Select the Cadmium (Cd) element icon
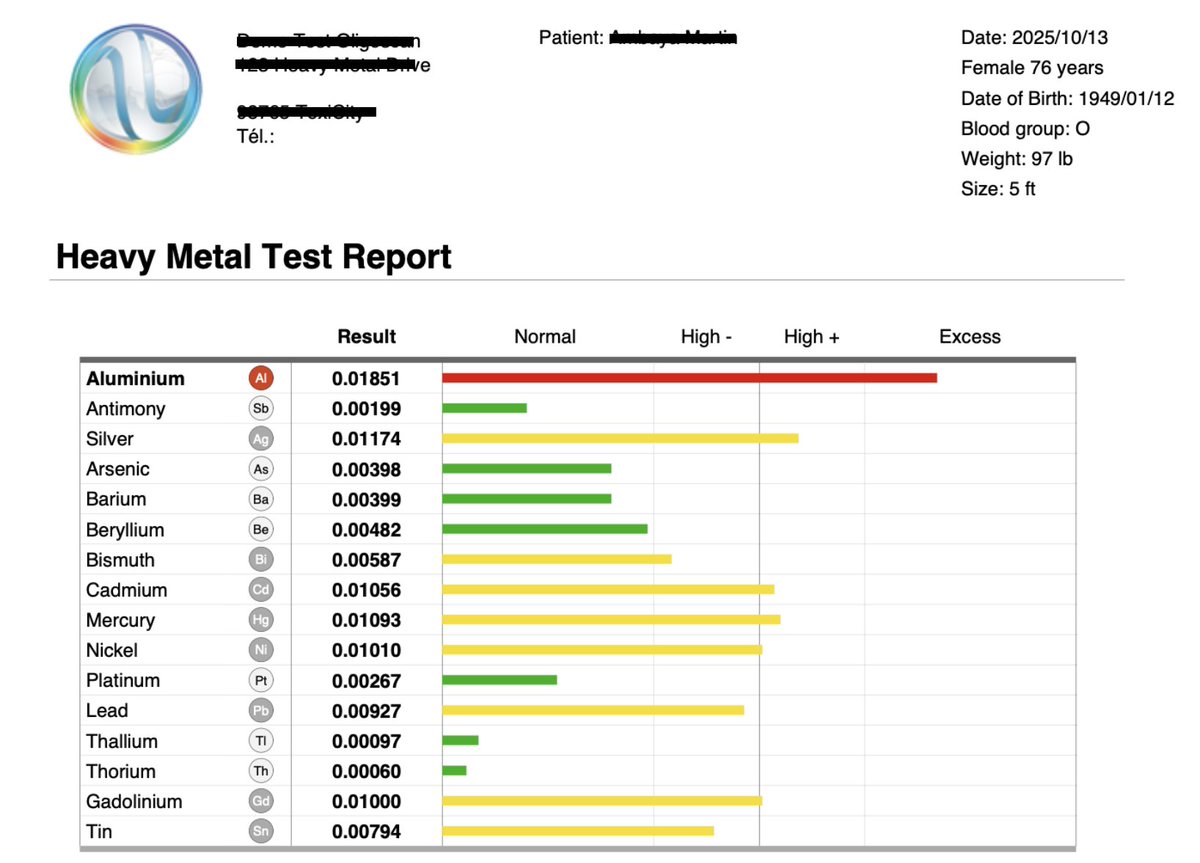This screenshot has width=1200, height=863. pos(262,589)
